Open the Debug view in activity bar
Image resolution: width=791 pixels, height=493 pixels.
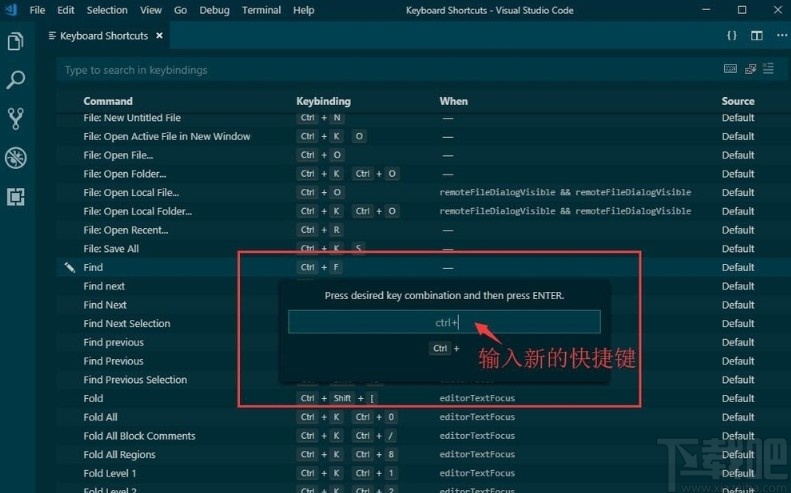pos(16,158)
